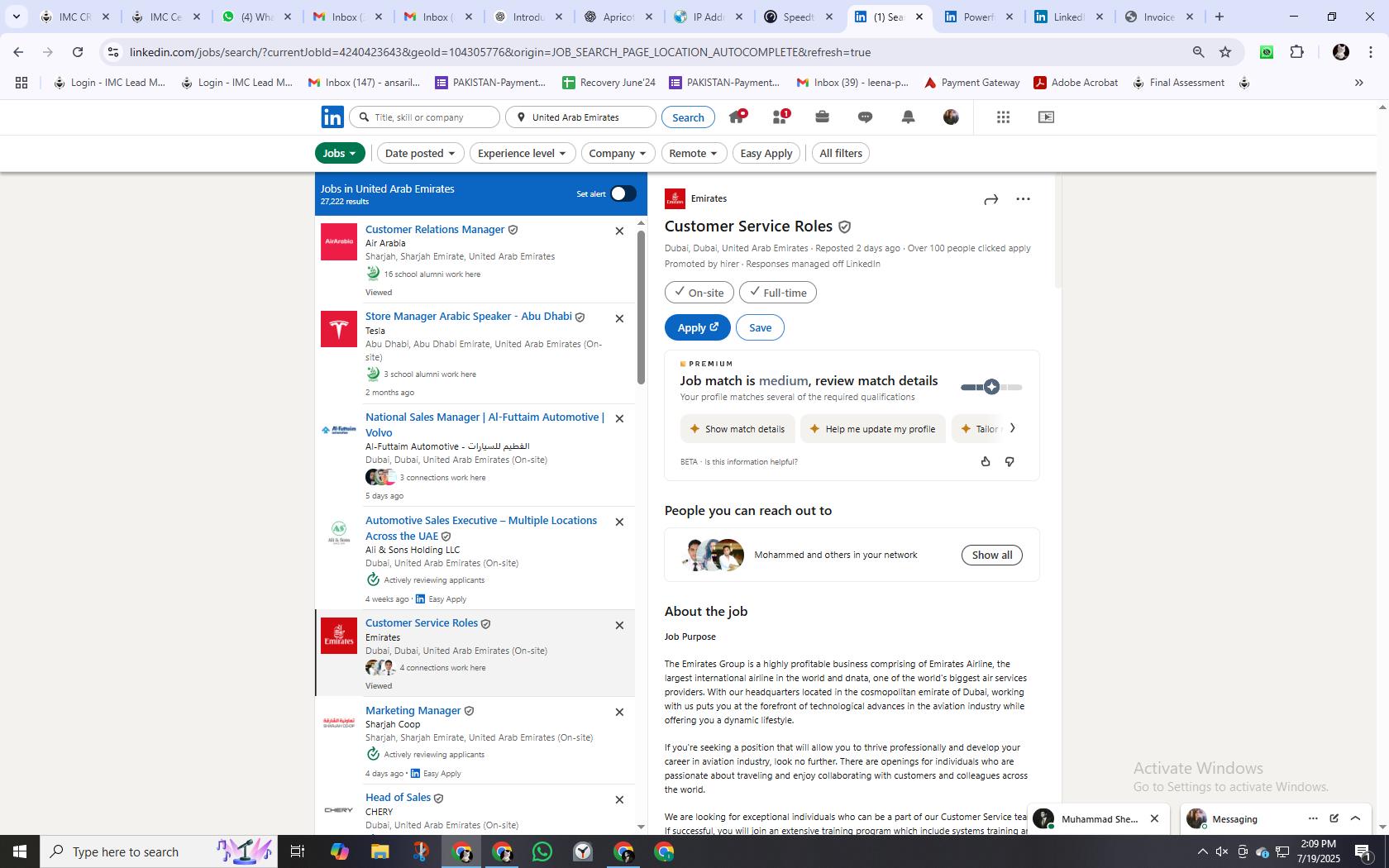Close the Muhammad She... chat tab

pos(1154,818)
